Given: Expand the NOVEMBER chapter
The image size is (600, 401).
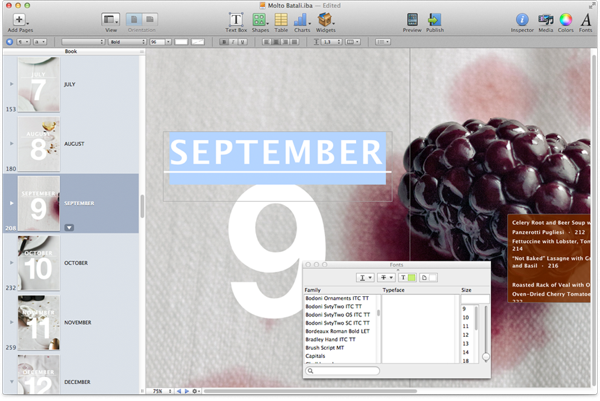Looking at the screenshot, I should [x=11, y=322].
